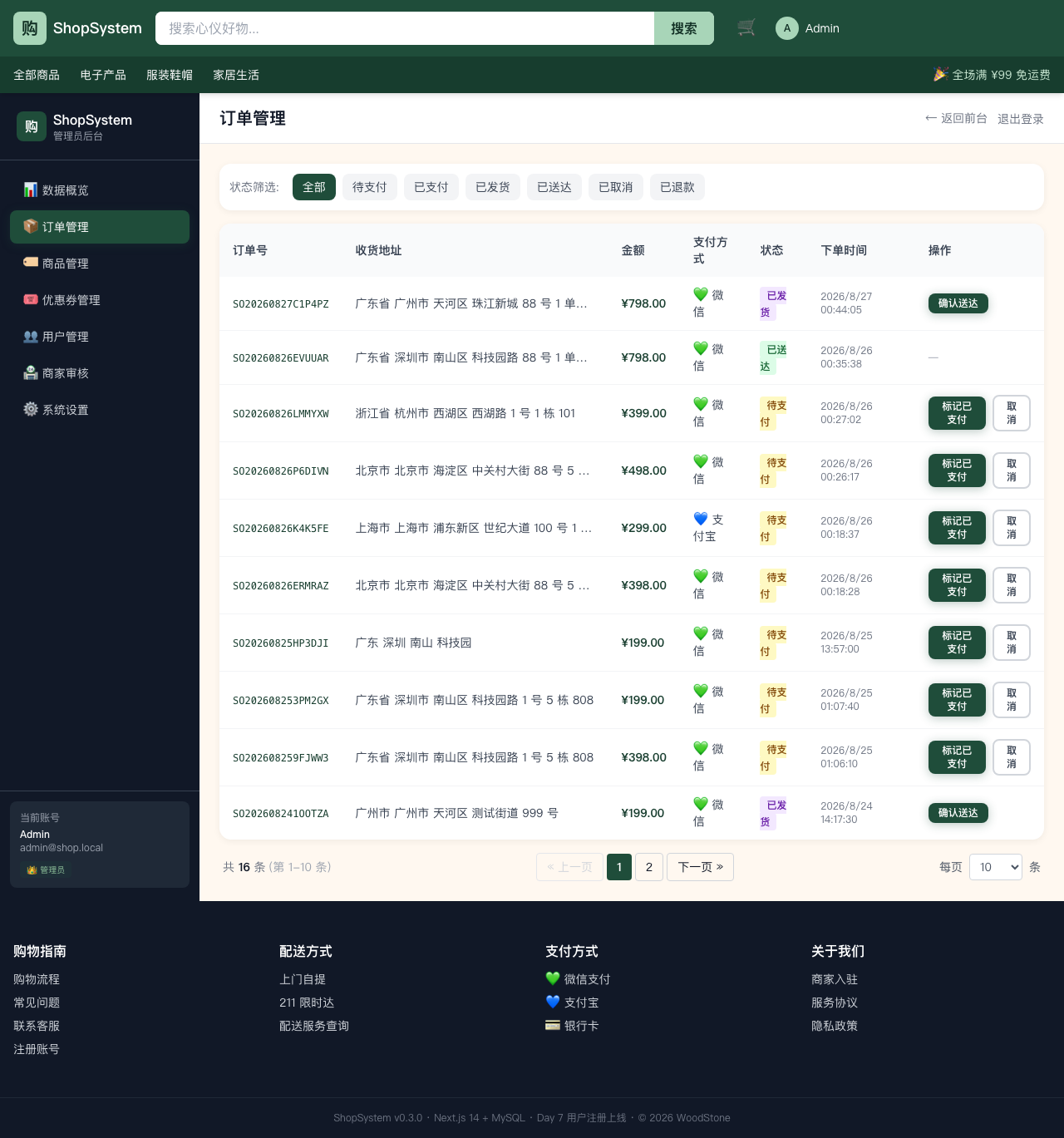Click order number SO20260826EVUUAR
Screen dimensions: 1064x1138
[x=281, y=358]
